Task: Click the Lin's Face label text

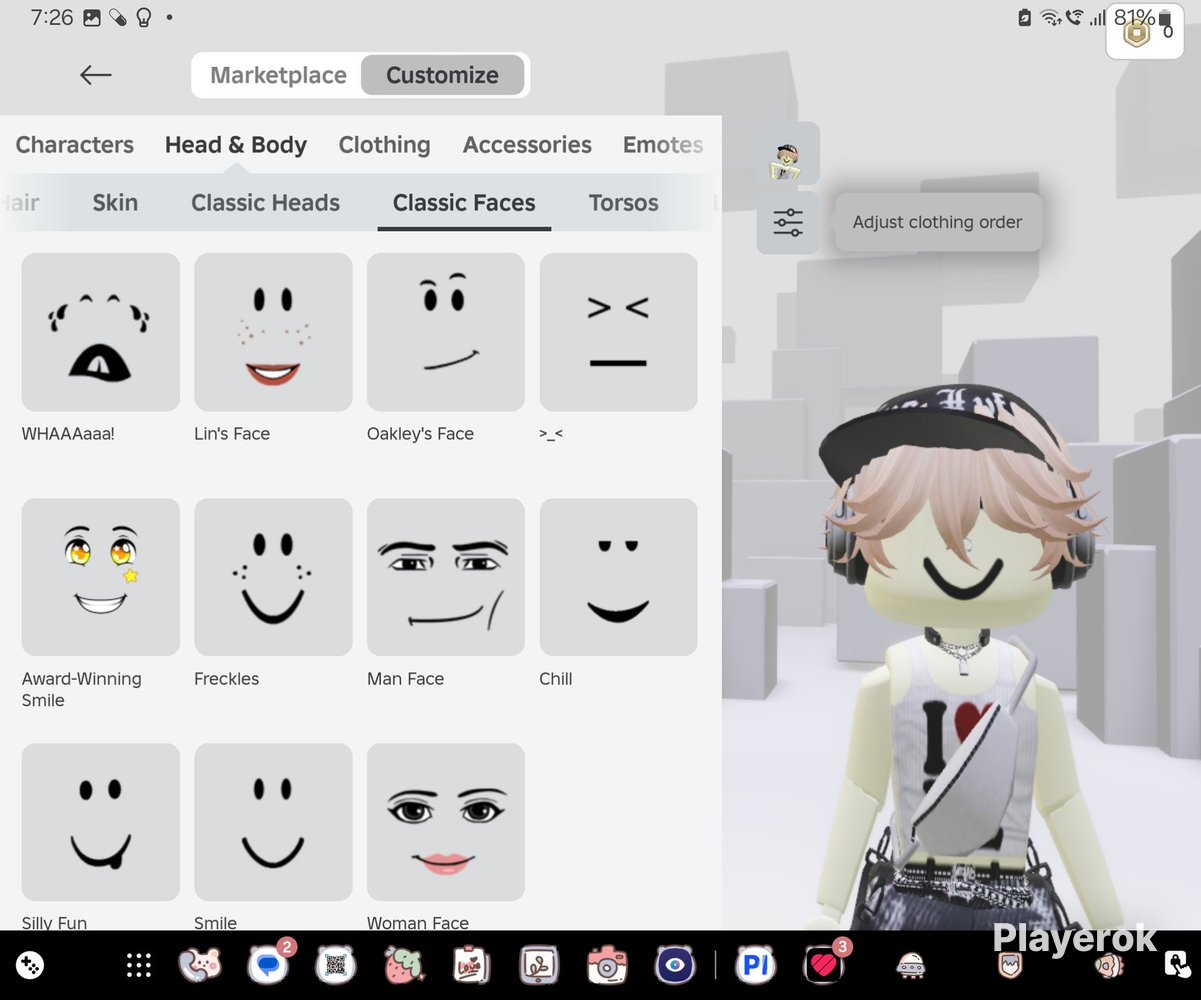Action: (x=232, y=434)
